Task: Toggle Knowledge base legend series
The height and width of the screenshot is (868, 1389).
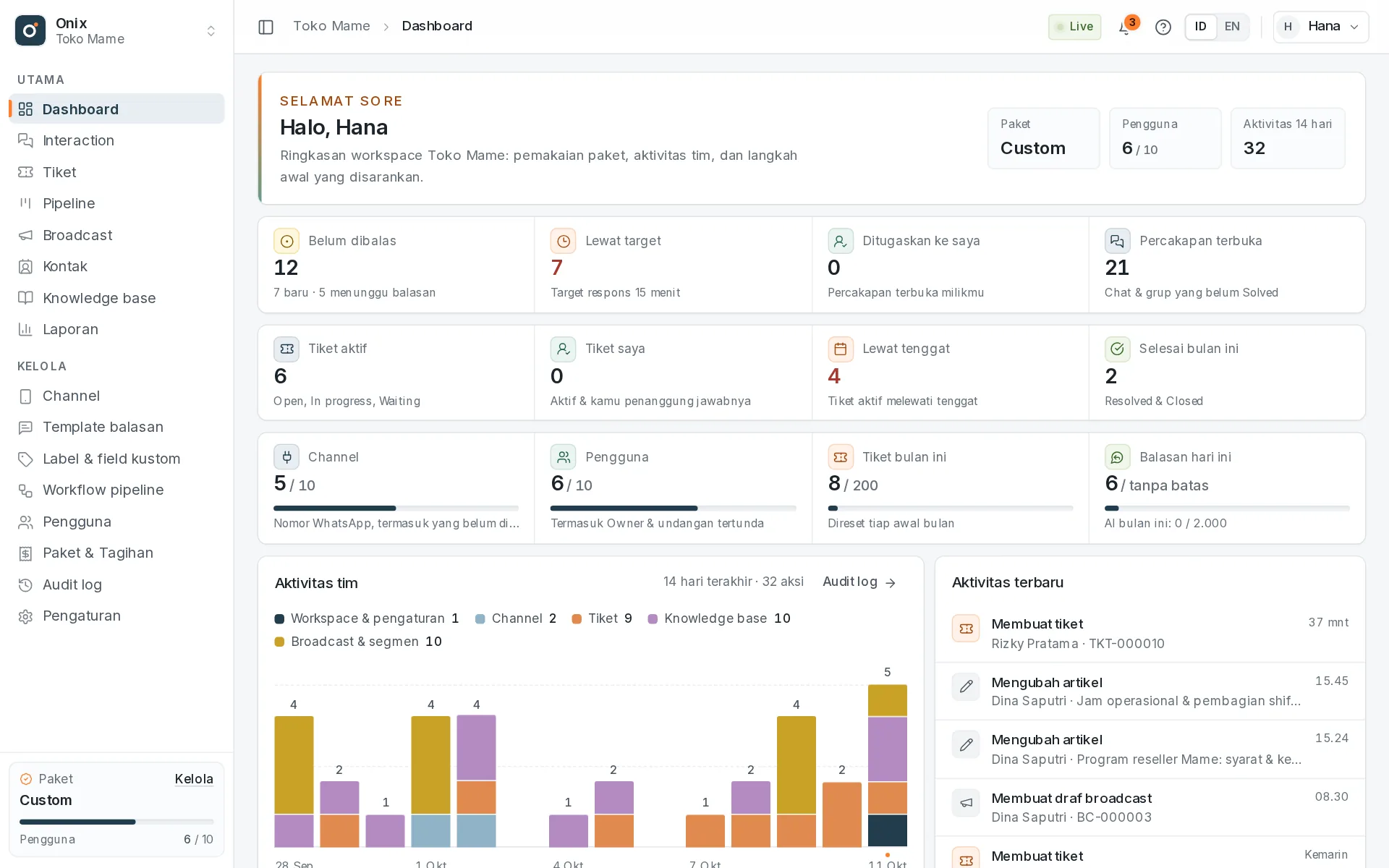Action: click(x=719, y=618)
